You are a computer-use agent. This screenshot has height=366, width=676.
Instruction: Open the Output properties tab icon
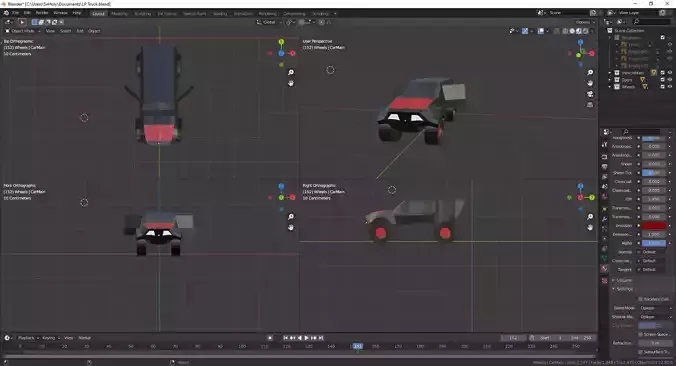604,166
